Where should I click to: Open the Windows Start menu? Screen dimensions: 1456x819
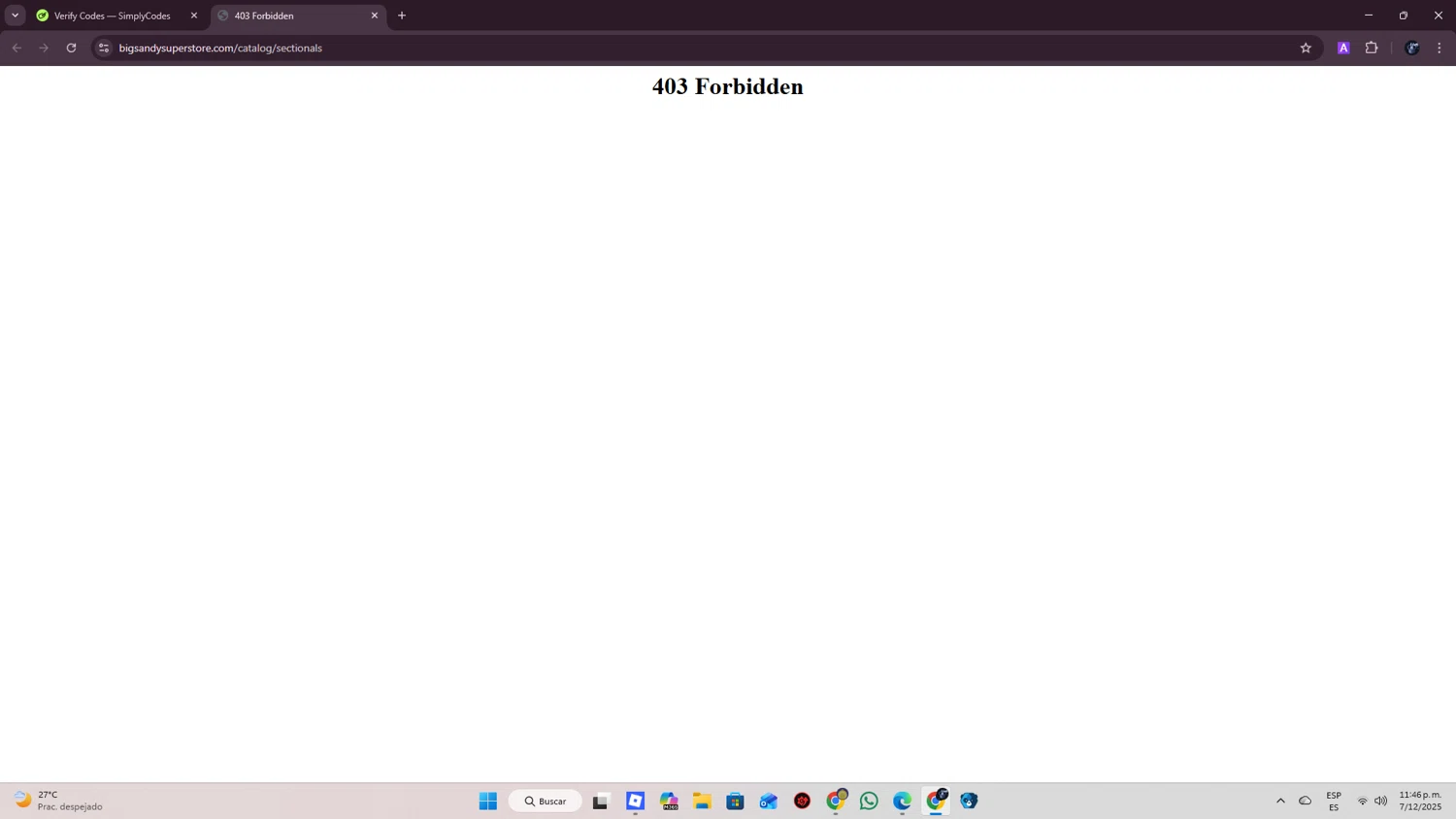click(488, 801)
